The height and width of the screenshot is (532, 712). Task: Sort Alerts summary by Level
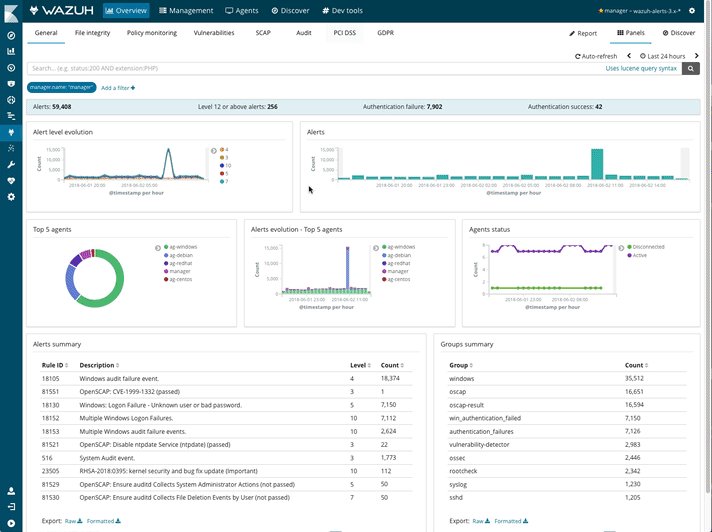360,365
